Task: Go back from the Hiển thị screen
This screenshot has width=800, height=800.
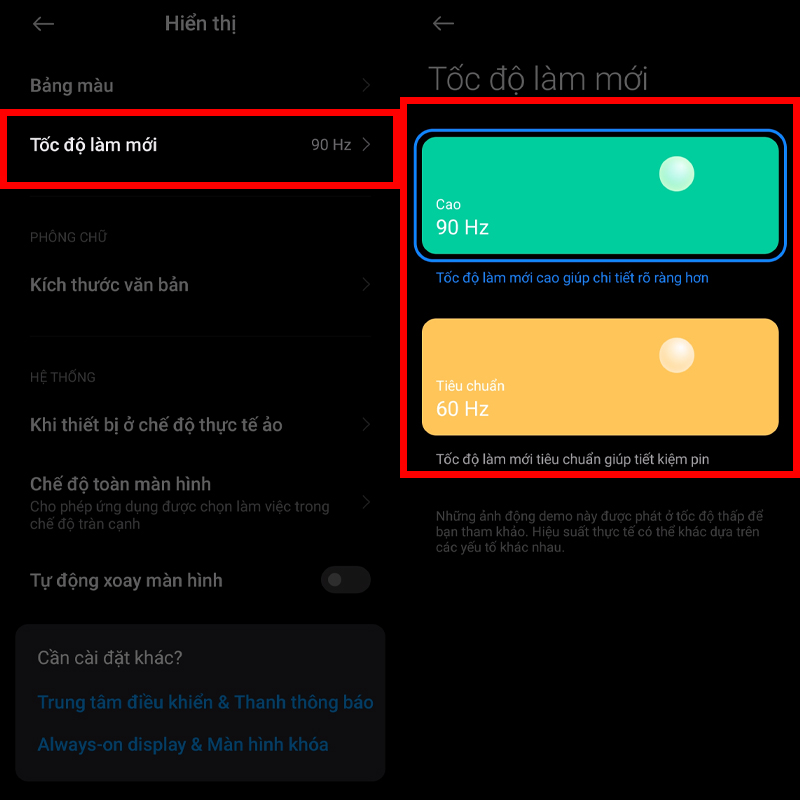Action: (x=43, y=23)
